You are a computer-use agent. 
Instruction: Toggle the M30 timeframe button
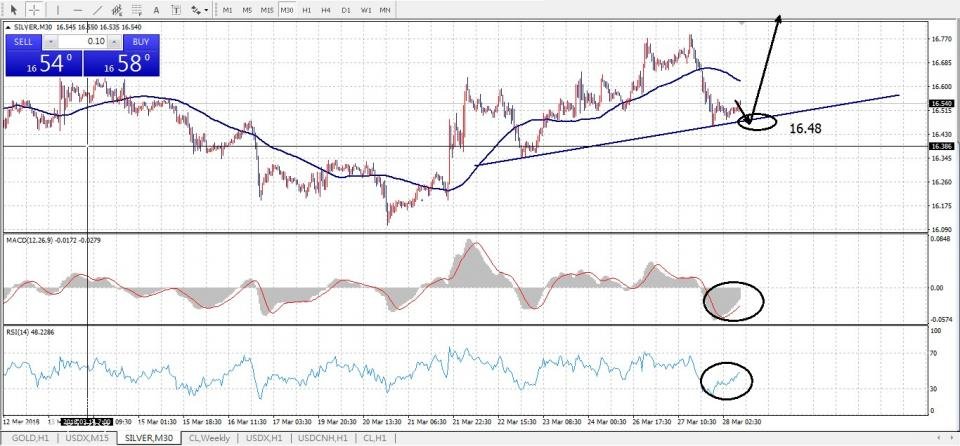287,10
